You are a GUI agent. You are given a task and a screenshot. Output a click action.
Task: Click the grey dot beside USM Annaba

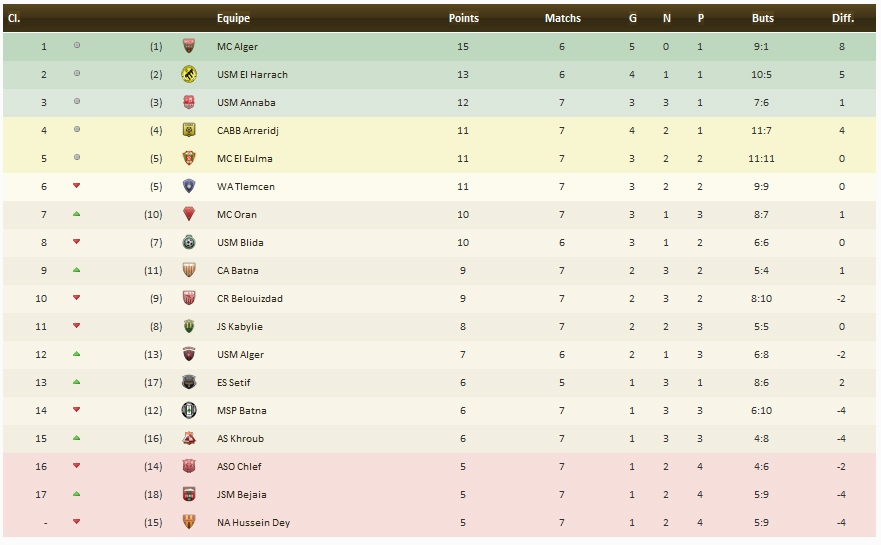click(x=77, y=102)
